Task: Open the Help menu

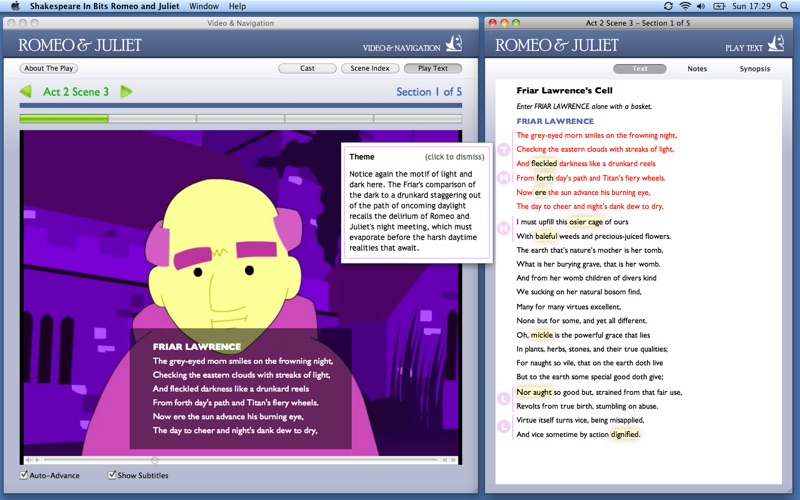Action: tap(237, 6)
